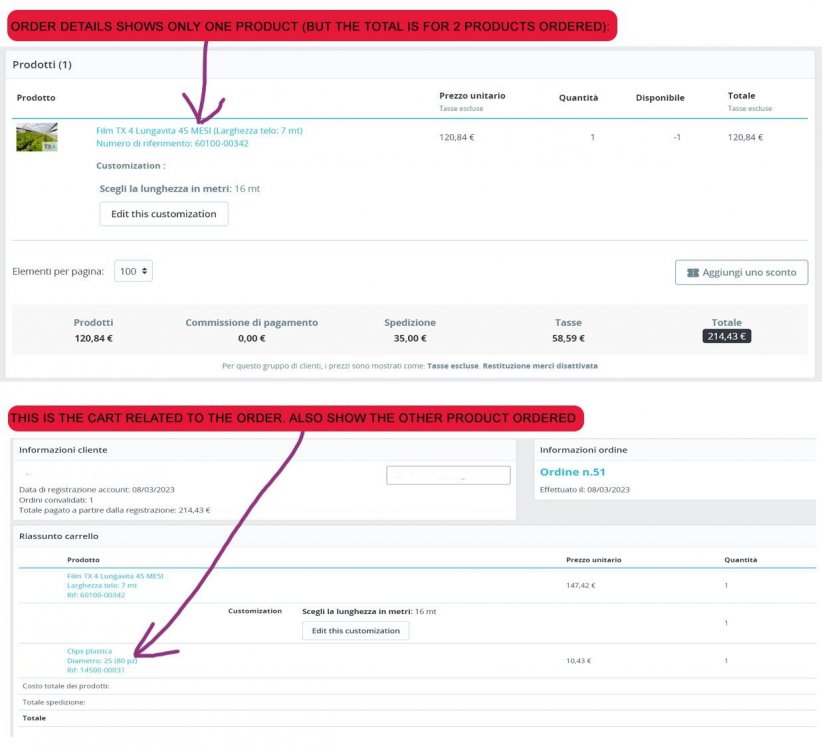The image size is (822, 750).
Task: Open the Elementi per pagina dropdown
Action: click(x=133, y=270)
